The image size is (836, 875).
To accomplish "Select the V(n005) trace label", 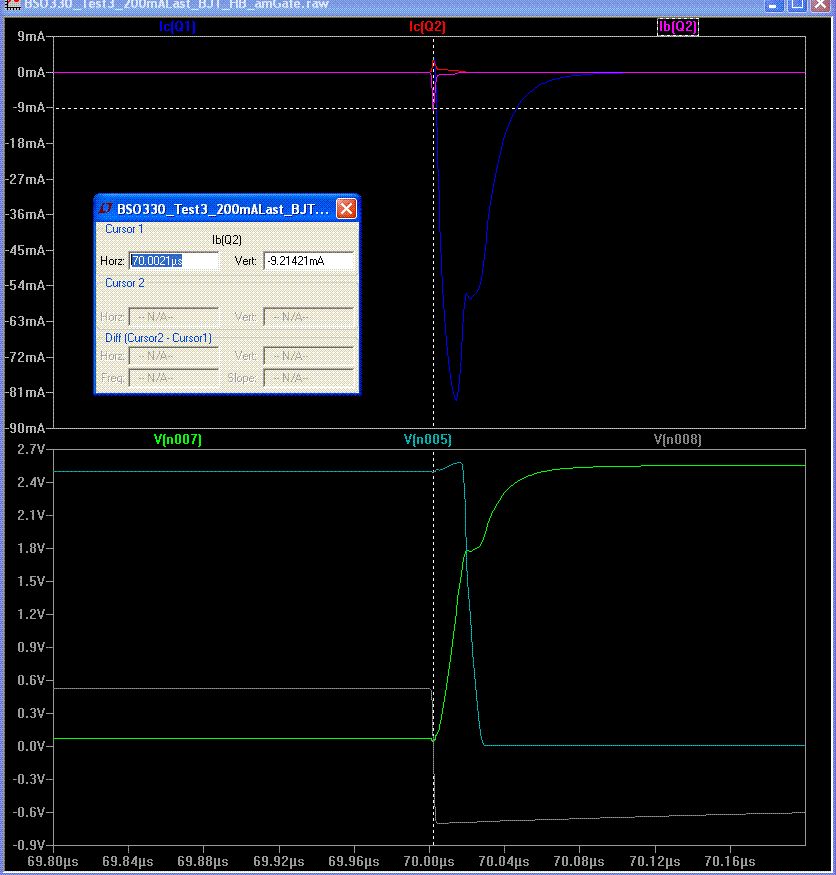I will pos(427,439).
